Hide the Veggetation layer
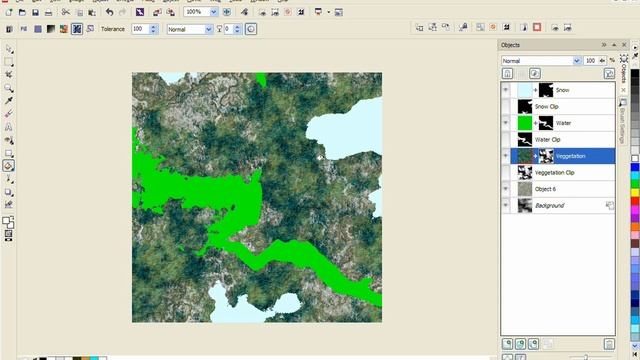640x360 pixels. tap(506, 156)
